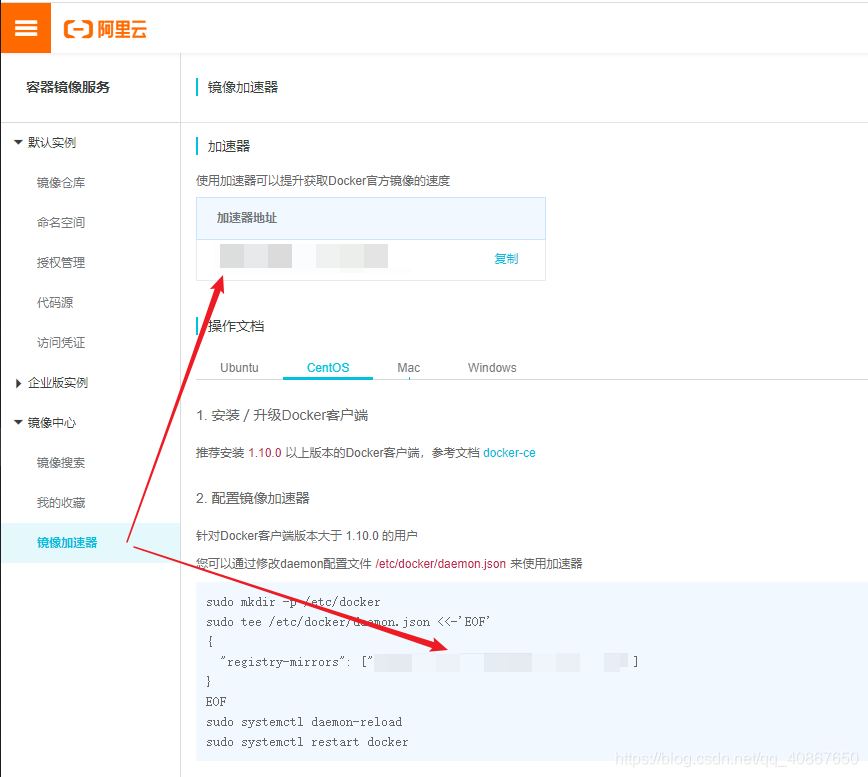Click the /etc/docker/daemon.json path text
The width and height of the screenshot is (868, 777).
click(x=441, y=563)
